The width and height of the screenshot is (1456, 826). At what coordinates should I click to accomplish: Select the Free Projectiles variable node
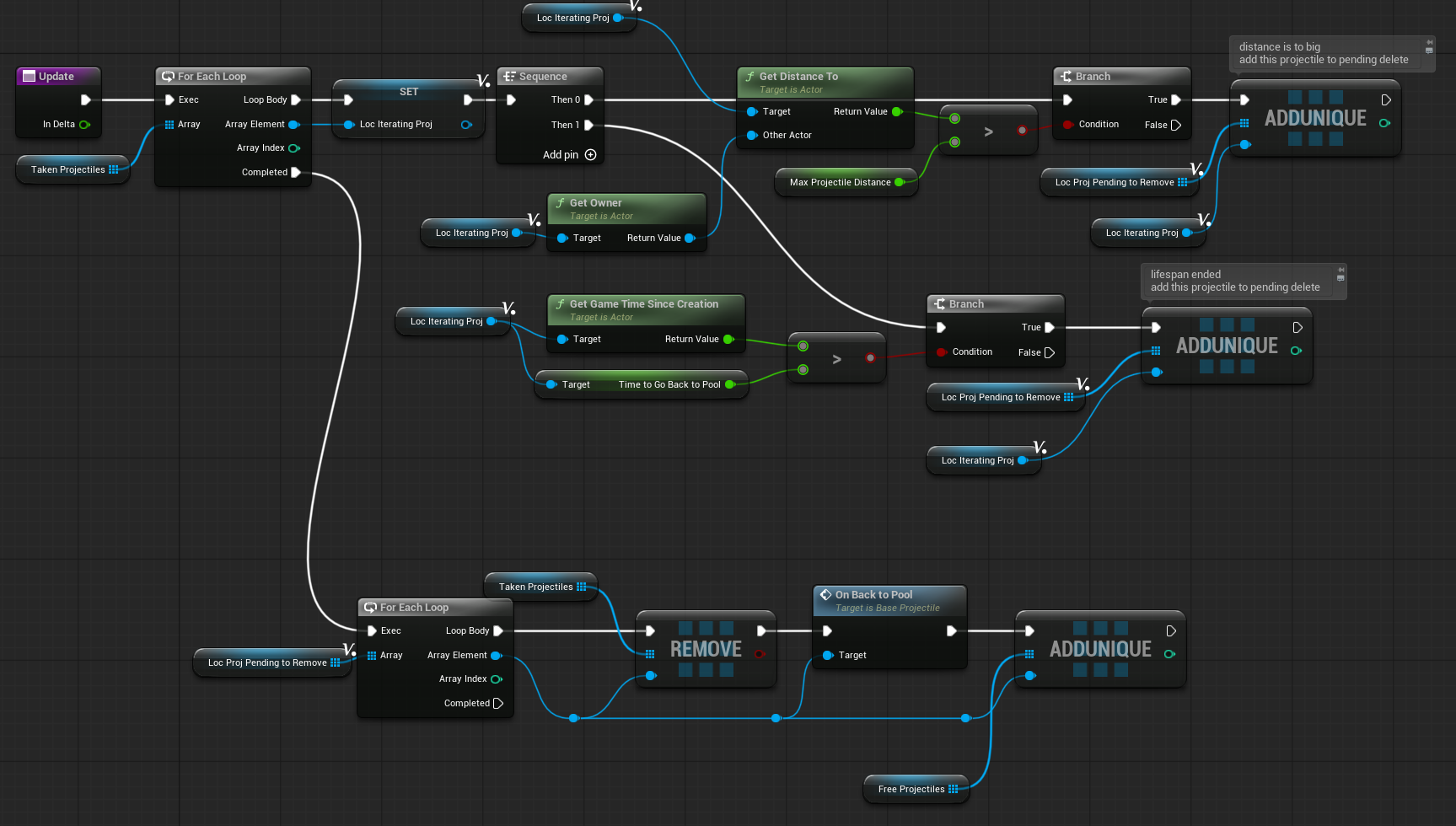[x=911, y=790]
